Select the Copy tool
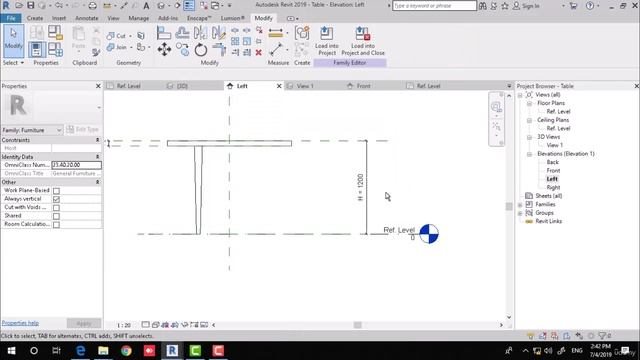 (182, 50)
